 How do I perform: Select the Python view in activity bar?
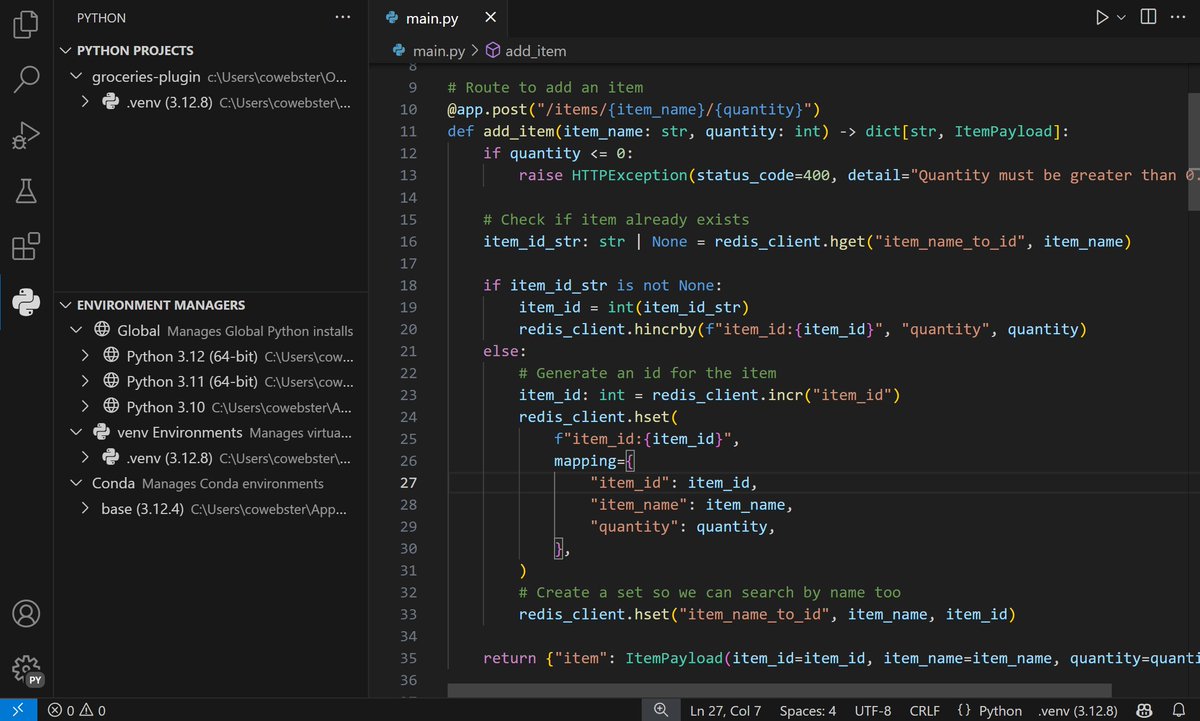(26, 301)
